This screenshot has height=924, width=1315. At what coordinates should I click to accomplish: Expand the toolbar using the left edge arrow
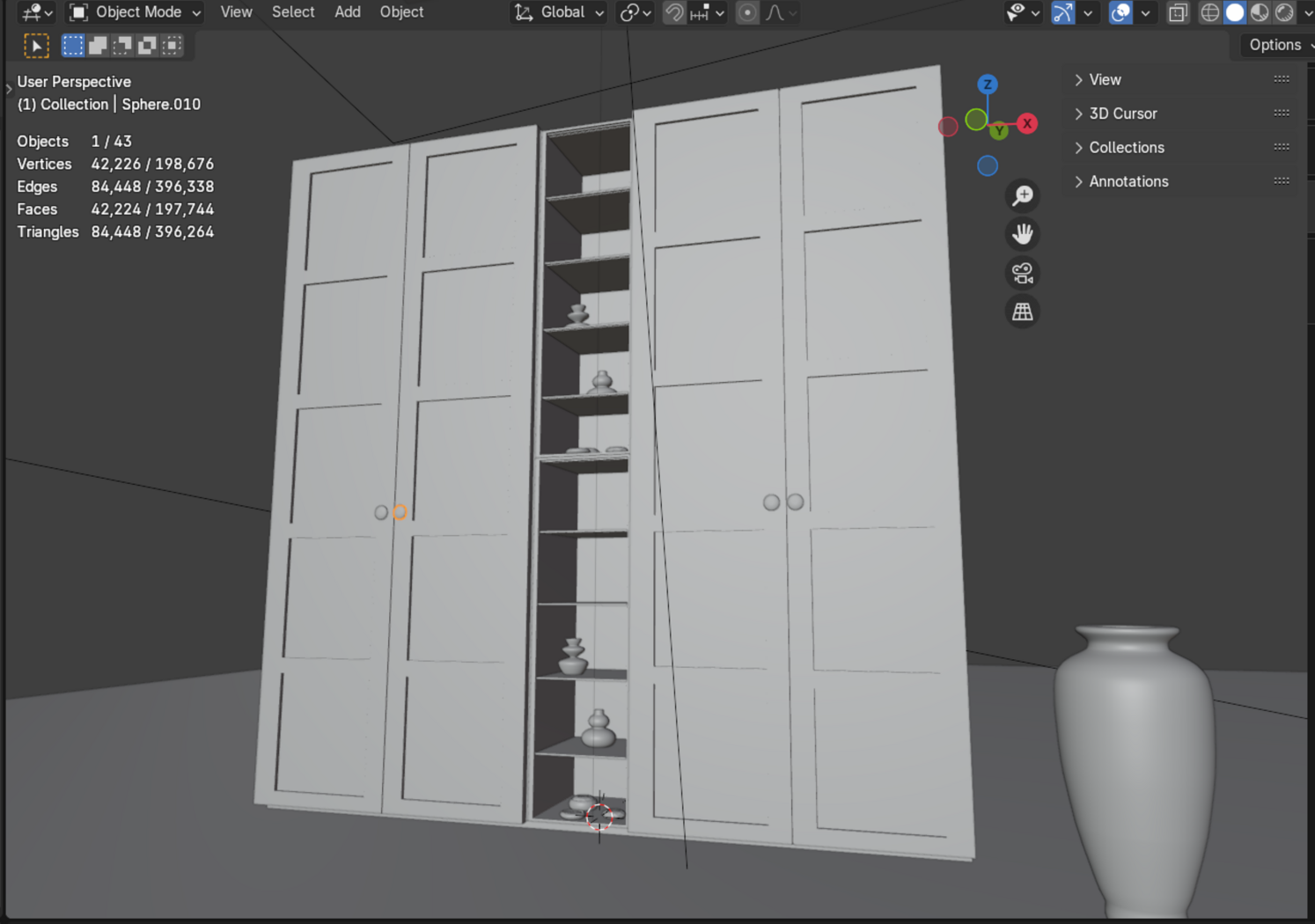pos(9,88)
